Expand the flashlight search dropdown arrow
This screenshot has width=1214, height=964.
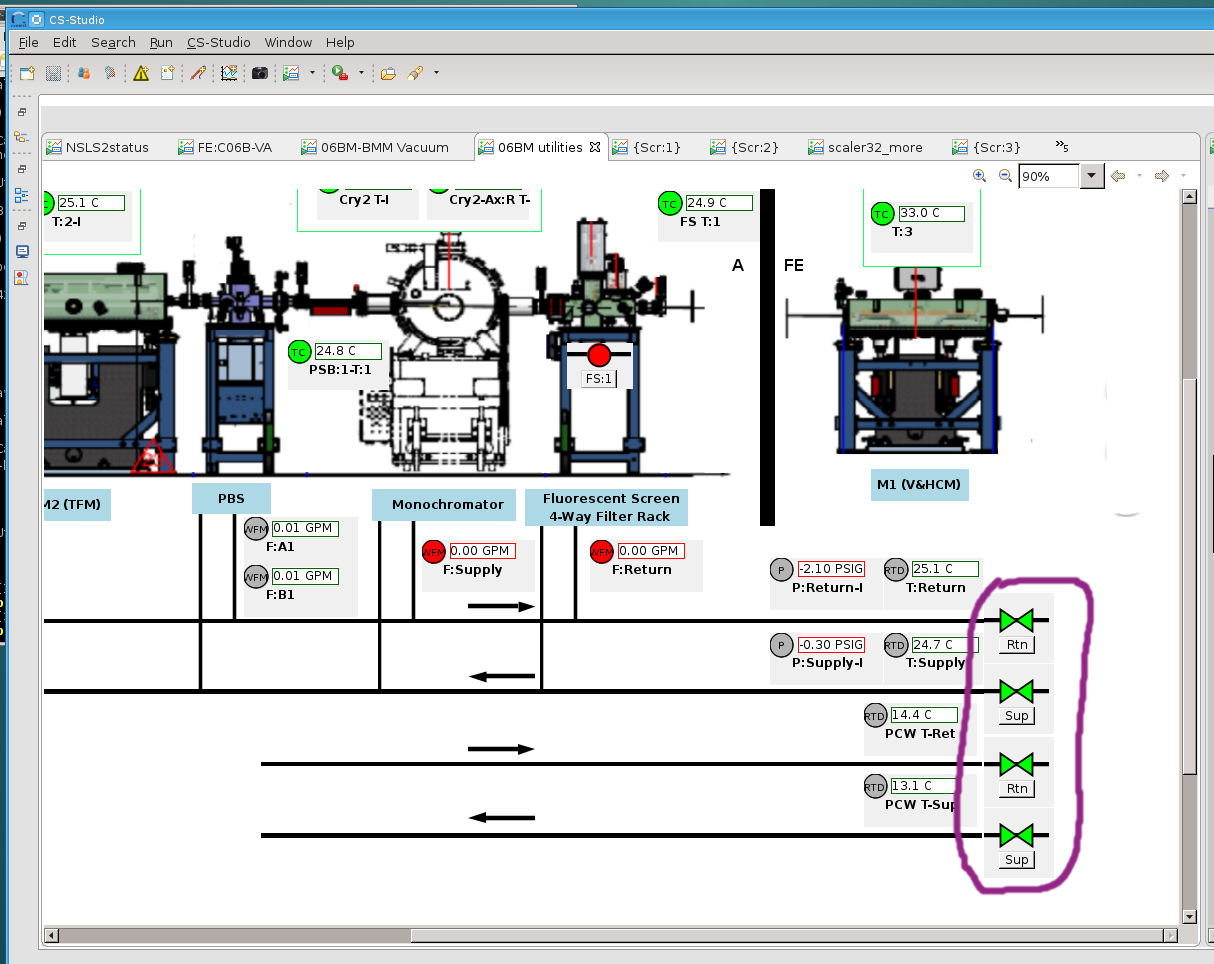(436, 73)
